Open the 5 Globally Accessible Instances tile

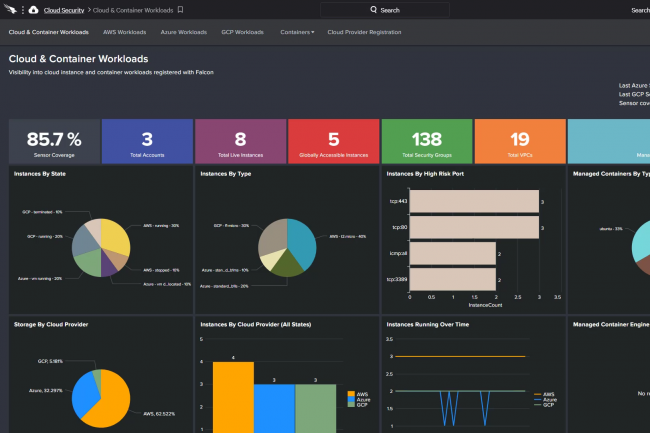coord(334,141)
